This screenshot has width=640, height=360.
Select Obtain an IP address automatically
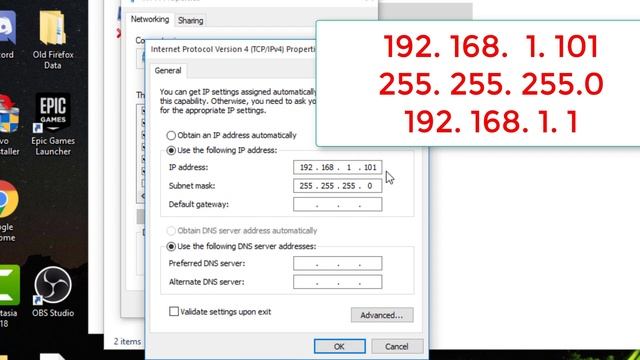pyautogui.click(x=171, y=135)
